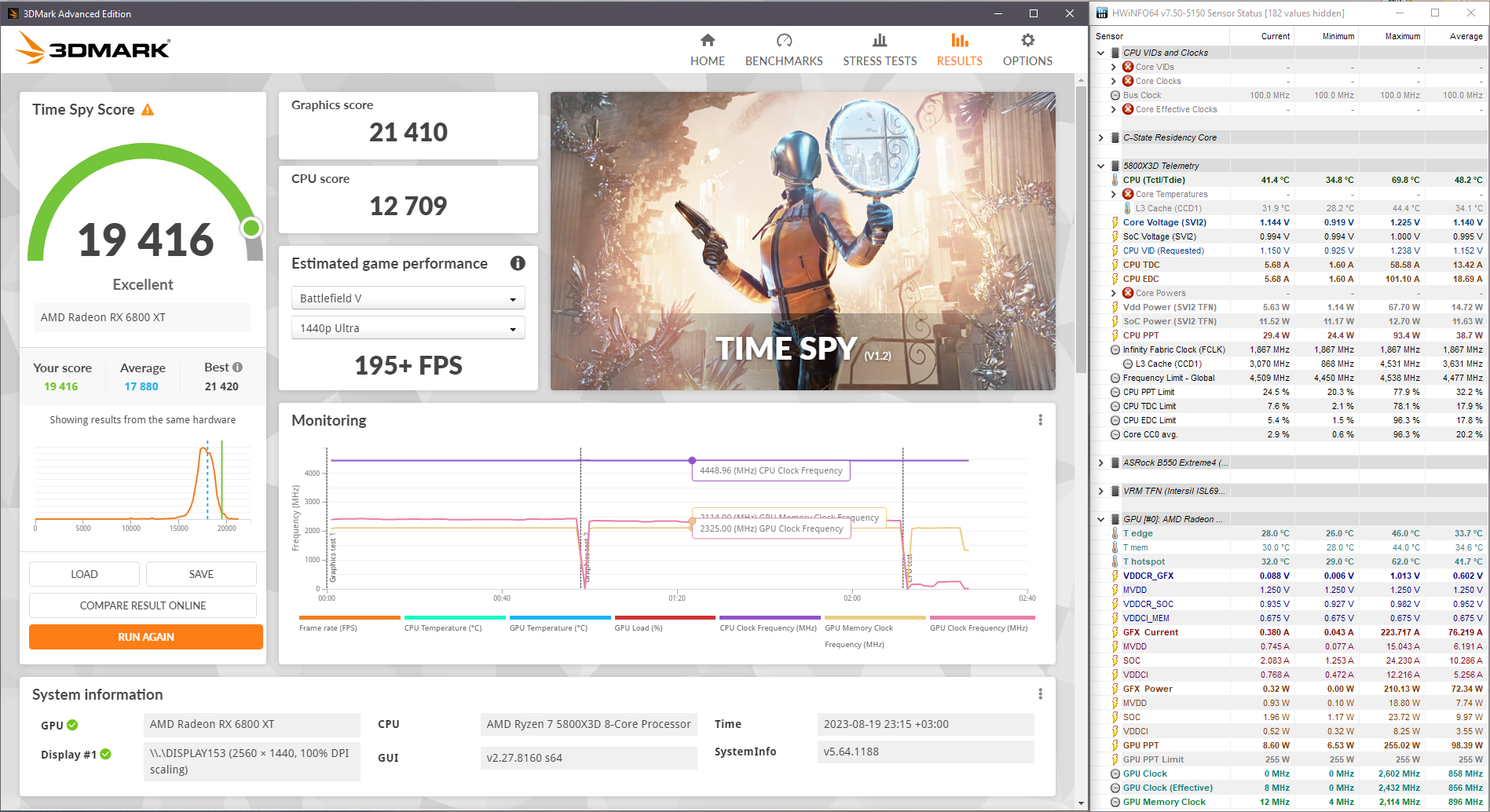This screenshot has height=812, width=1490.
Task: Collapse CPU VIDs and Clocks group in HWiNFO
Action: (x=1100, y=53)
